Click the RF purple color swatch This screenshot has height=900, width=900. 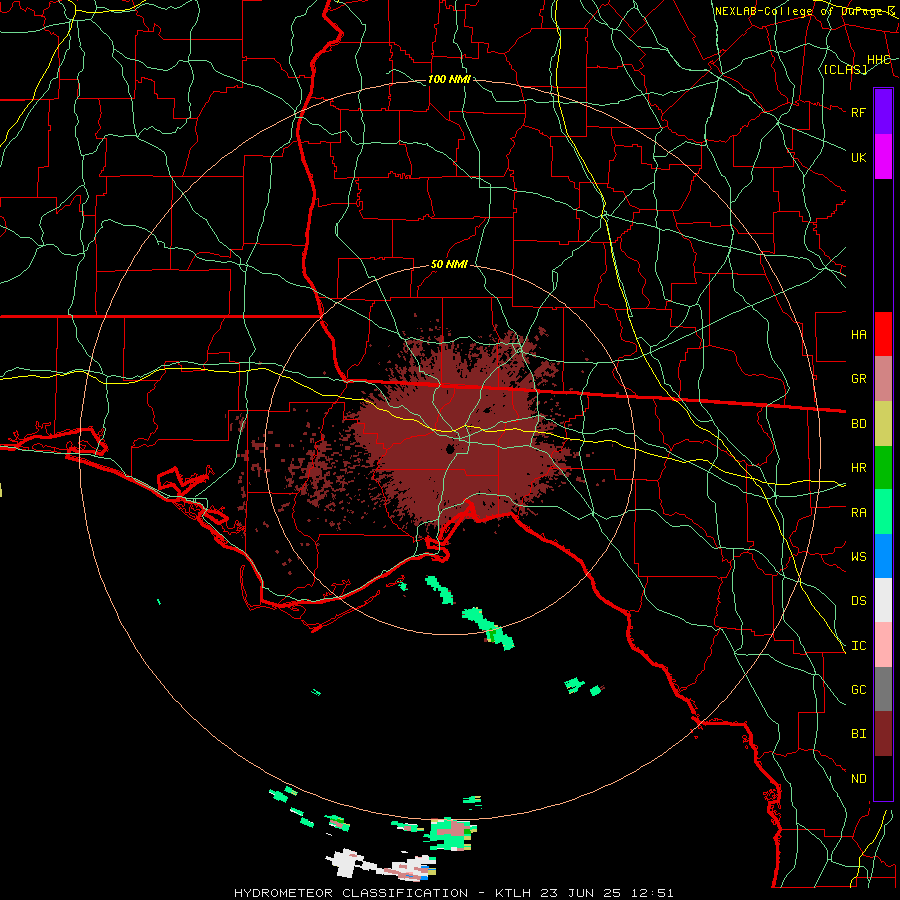pyautogui.click(x=883, y=112)
